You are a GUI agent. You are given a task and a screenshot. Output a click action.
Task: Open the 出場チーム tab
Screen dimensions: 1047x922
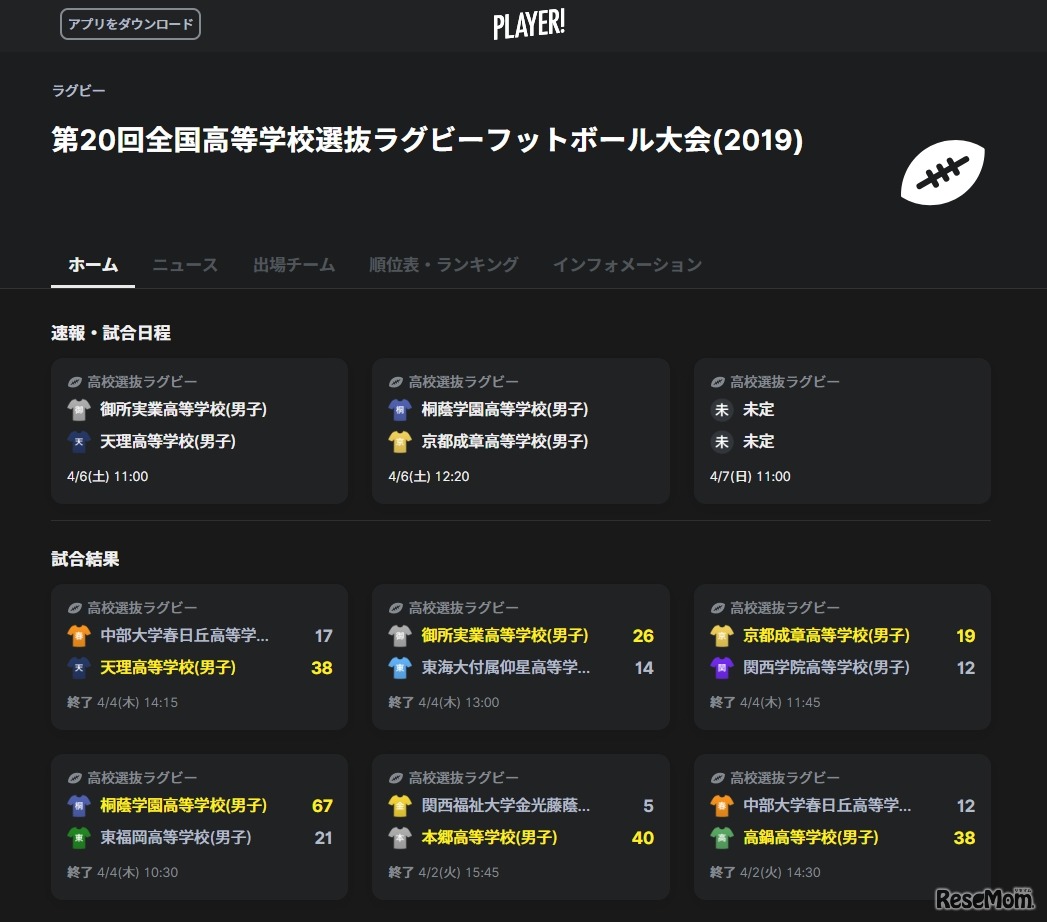293,264
